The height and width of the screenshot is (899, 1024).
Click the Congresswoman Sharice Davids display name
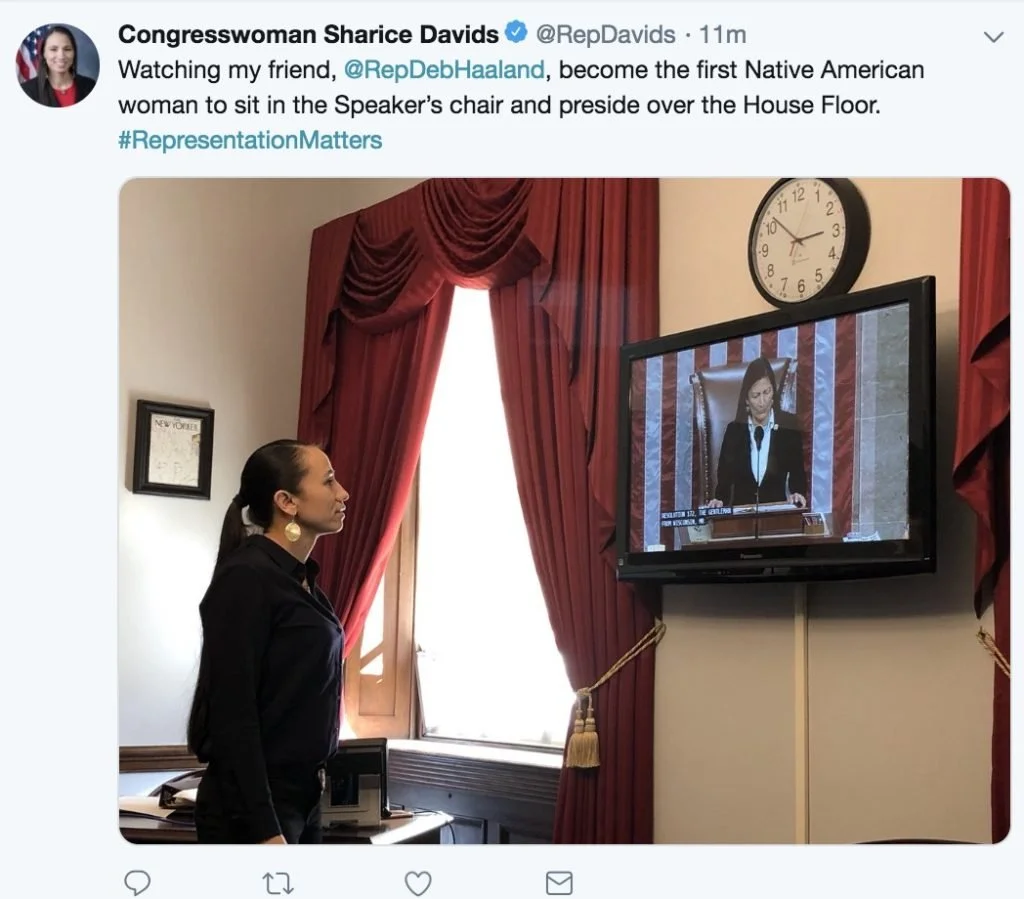308,34
